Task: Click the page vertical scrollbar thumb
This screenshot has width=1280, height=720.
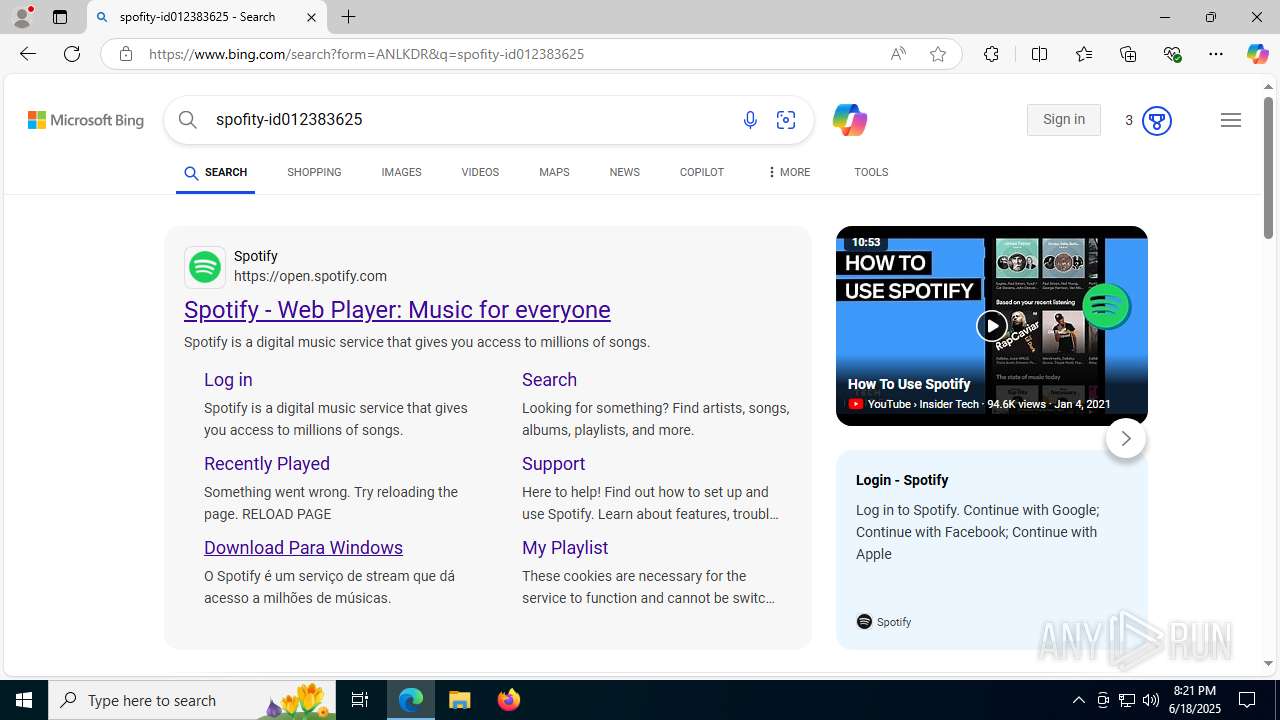Action: click(1268, 168)
